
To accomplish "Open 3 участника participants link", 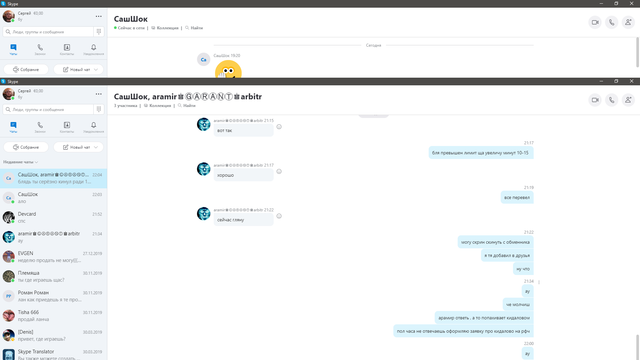I will (x=125, y=105).
